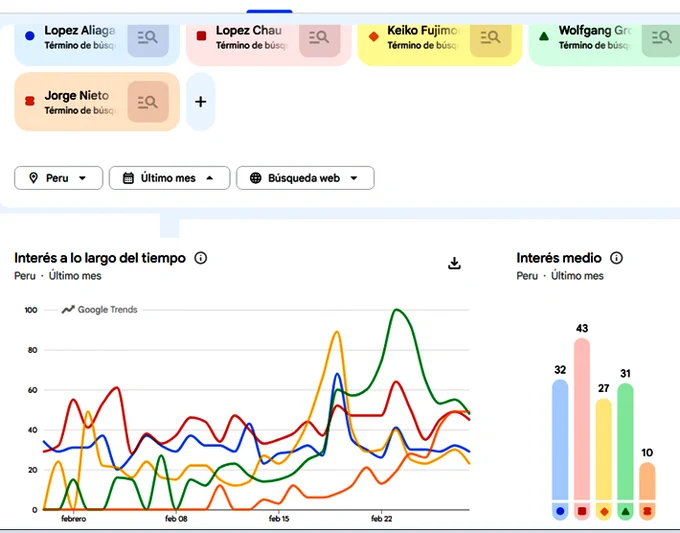Click the blue bar with value 32
The image size is (680, 533).
pos(560,440)
